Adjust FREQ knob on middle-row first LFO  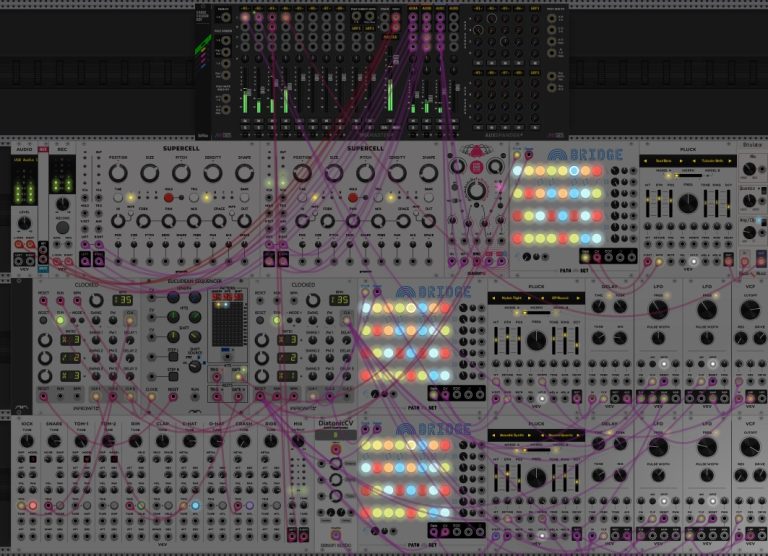pos(658,310)
